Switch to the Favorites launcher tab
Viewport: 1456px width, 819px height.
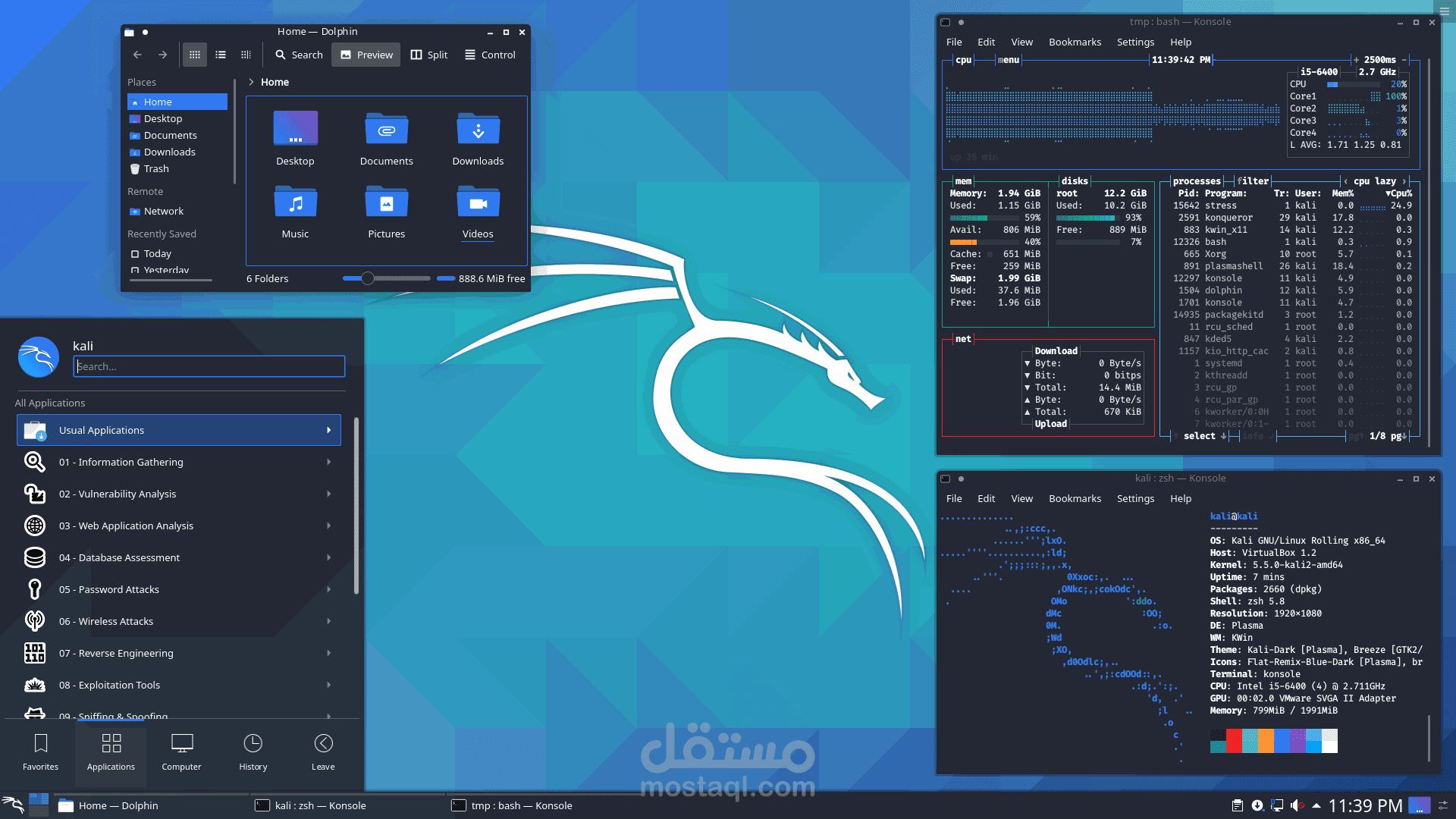(41, 752)
